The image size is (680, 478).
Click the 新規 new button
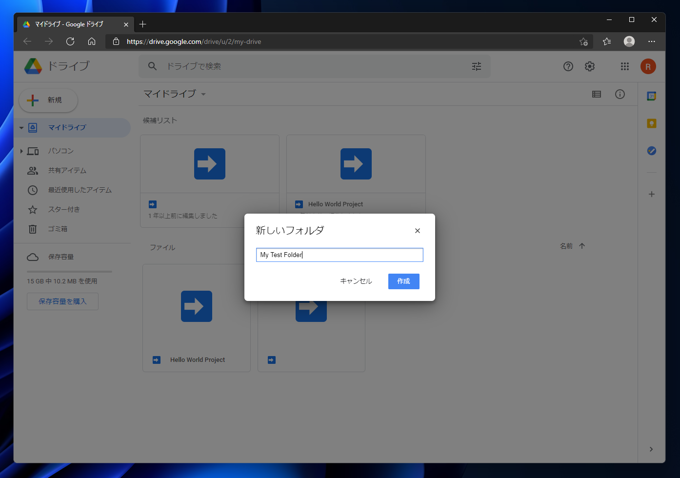pos(48,100)
